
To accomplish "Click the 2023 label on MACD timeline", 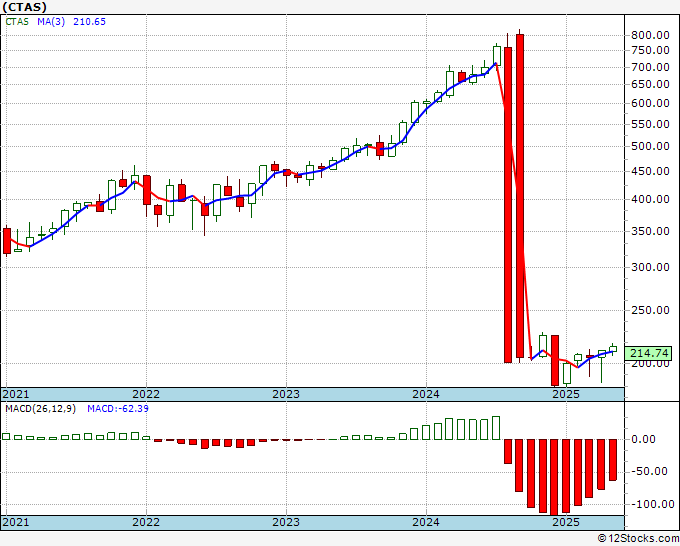I will [x=286, y=522].
